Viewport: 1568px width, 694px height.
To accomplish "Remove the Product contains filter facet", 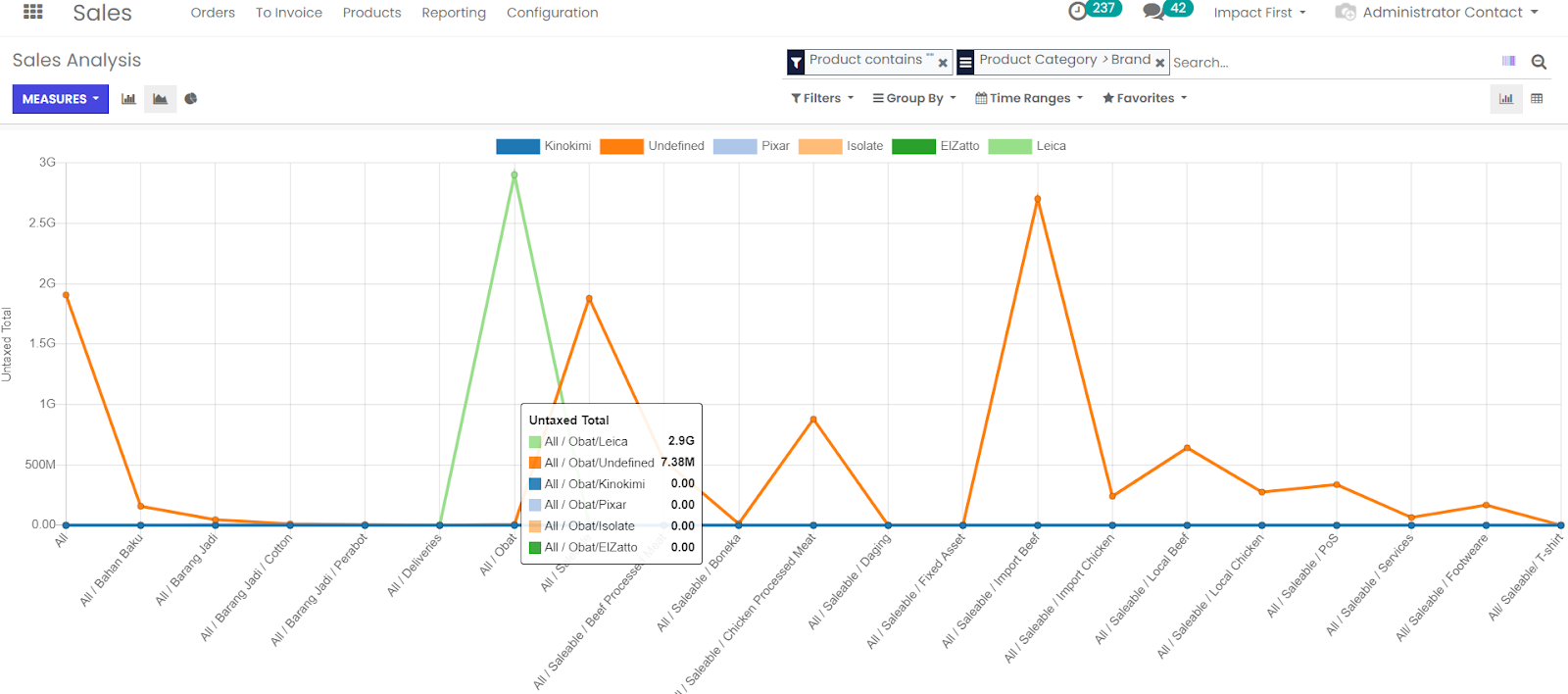I will coord(943,63).
